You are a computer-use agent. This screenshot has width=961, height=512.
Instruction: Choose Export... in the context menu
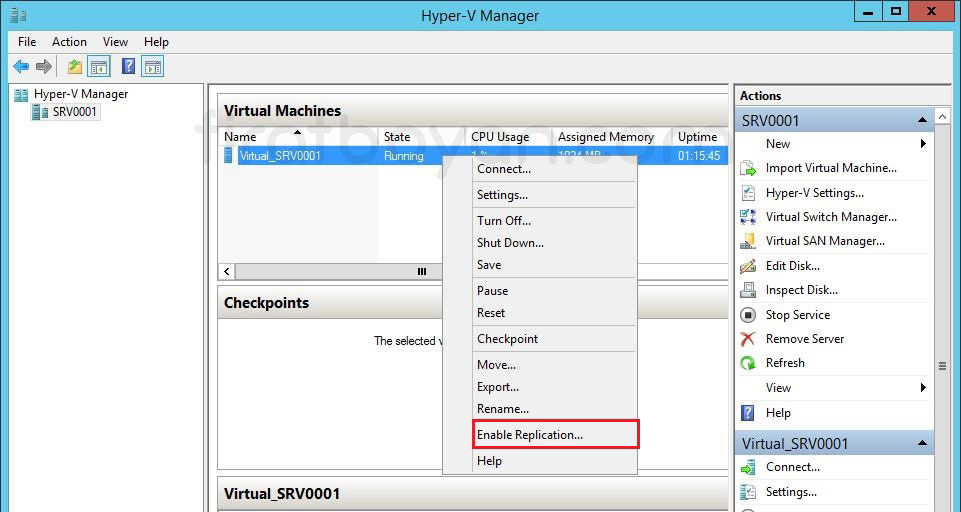click(540, 387)
